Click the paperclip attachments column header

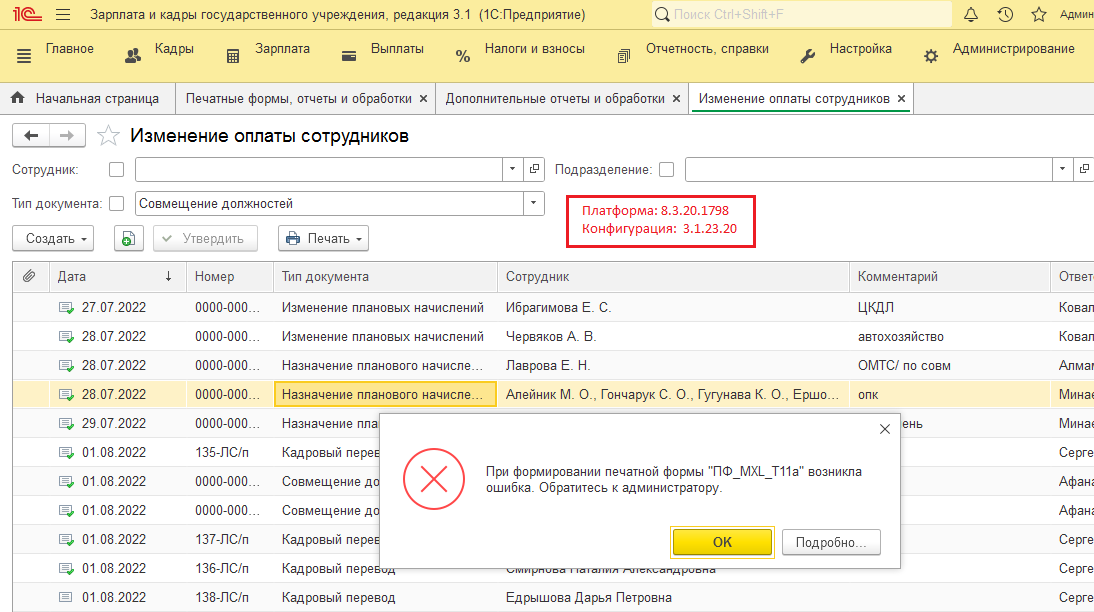click(x=29, y=276)
